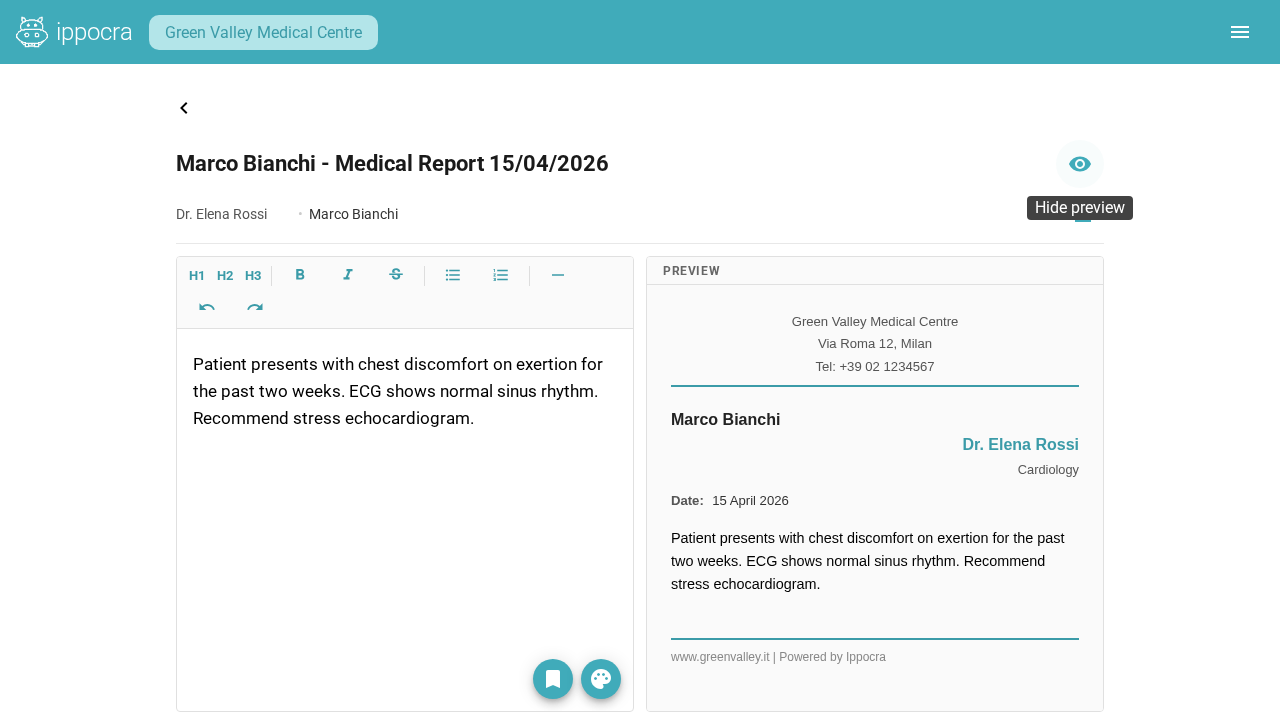Toggle Heading 1 style
Viewport: 1280px width, 720px height.
(x=197, y=276)
